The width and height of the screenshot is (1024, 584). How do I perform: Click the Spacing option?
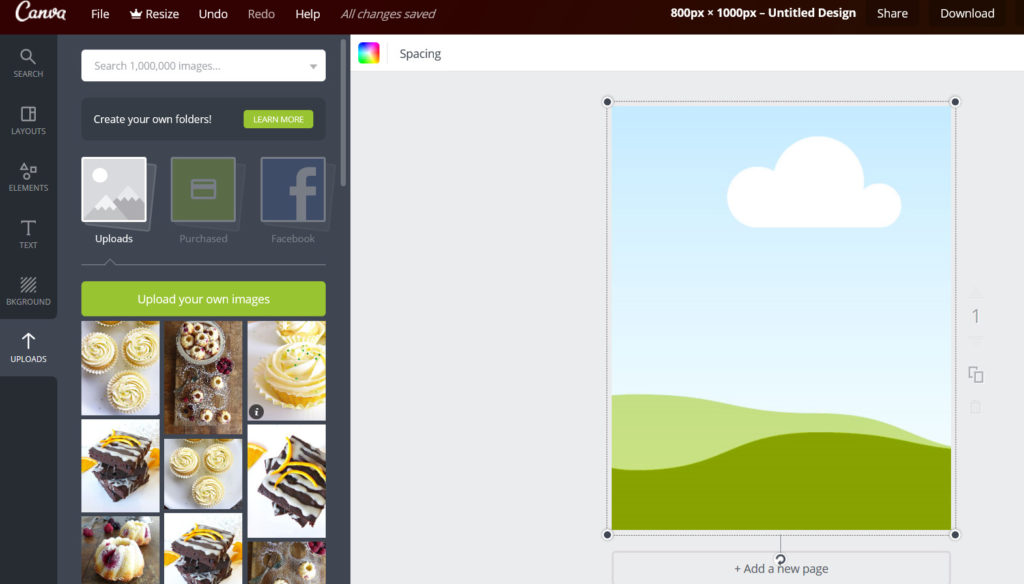click(420, 54)
